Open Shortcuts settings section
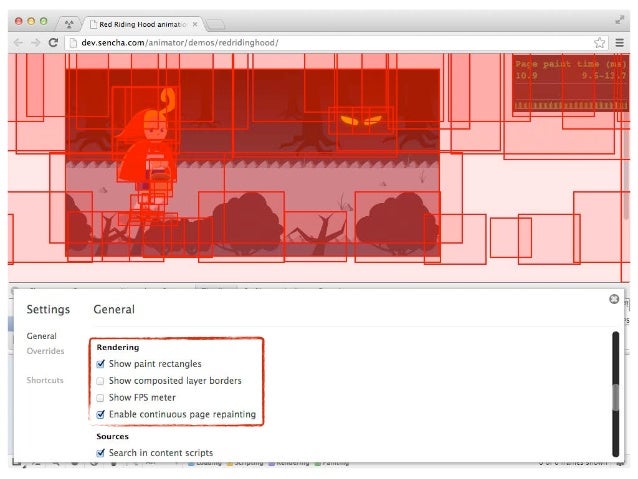The image size is (638, 479). tap(45, 380)
